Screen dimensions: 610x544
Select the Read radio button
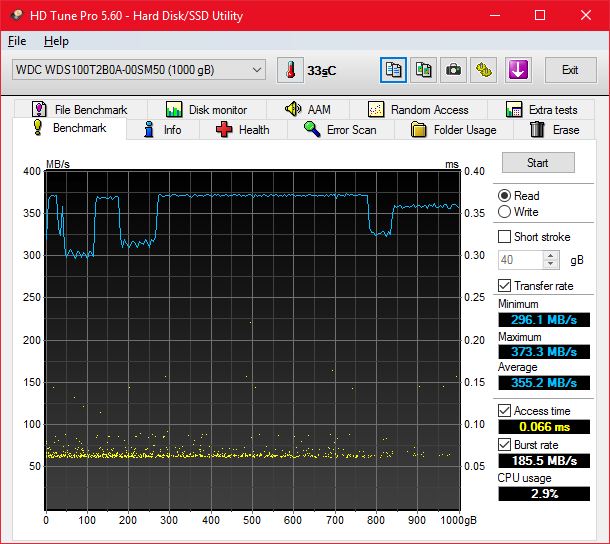(504, 196)
